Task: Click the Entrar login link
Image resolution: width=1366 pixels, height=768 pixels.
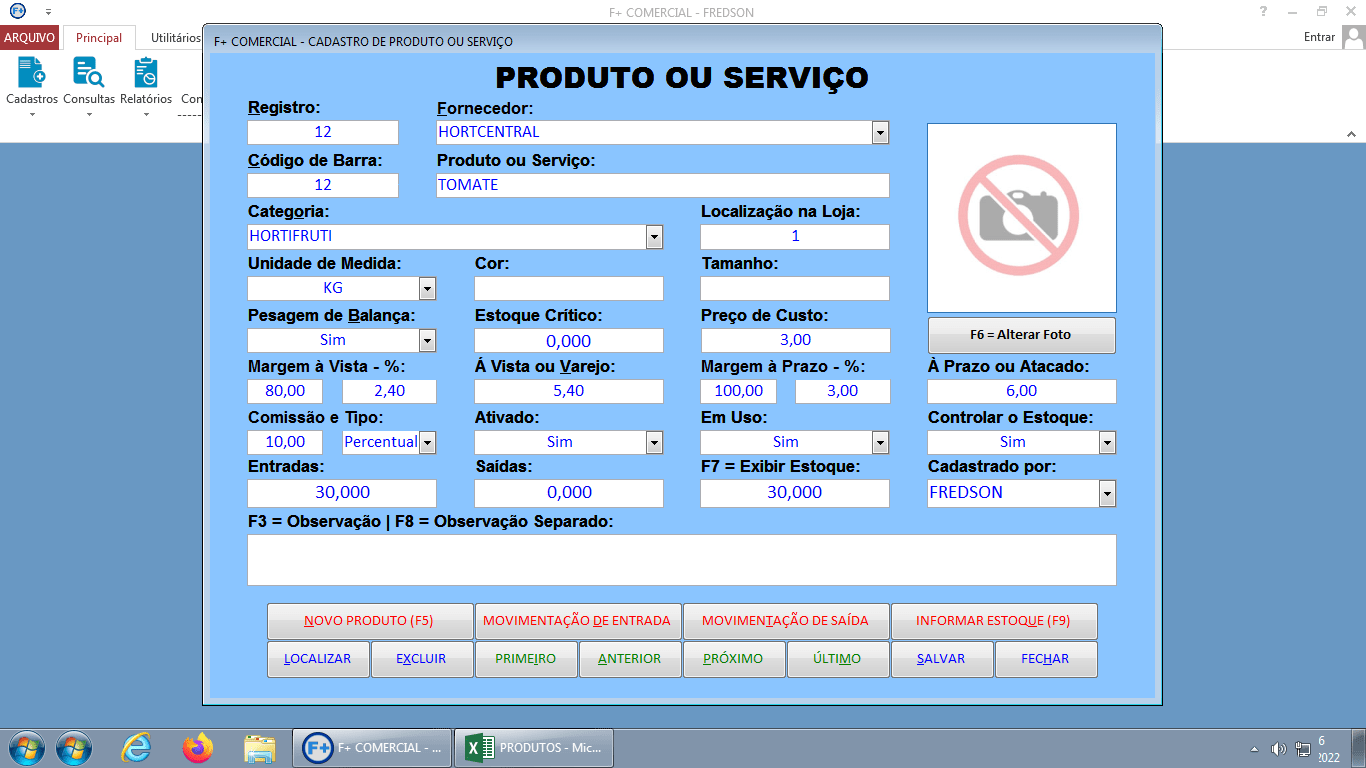Action: click(1319, 37)
